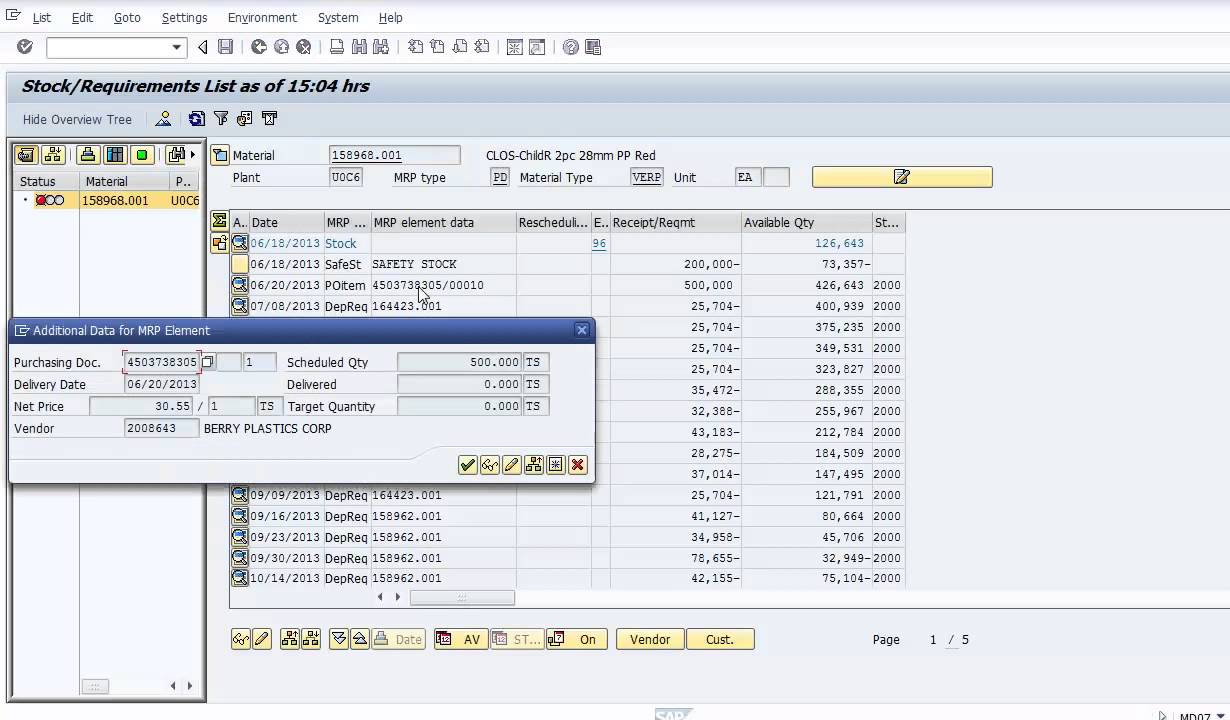Open details icon for POitem 4503738305 row
This screenshot has height=720, width=1230.
pyautogui.click(x=240, y=285)
